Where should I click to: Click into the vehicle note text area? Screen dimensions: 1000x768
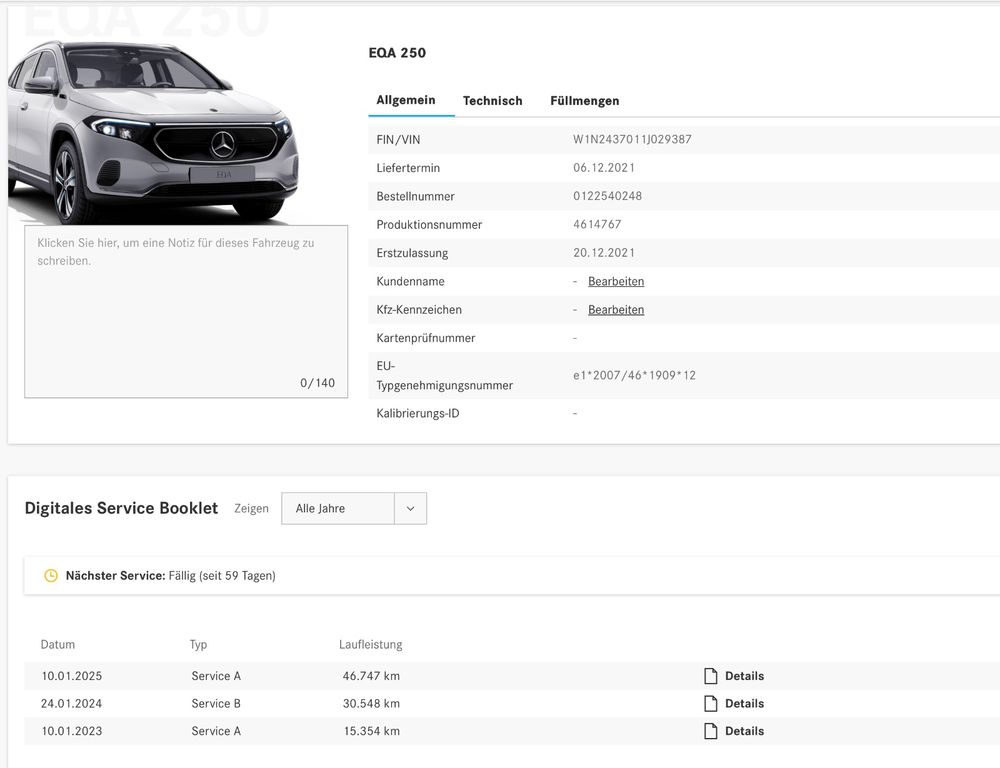click(x=186, y=310)
